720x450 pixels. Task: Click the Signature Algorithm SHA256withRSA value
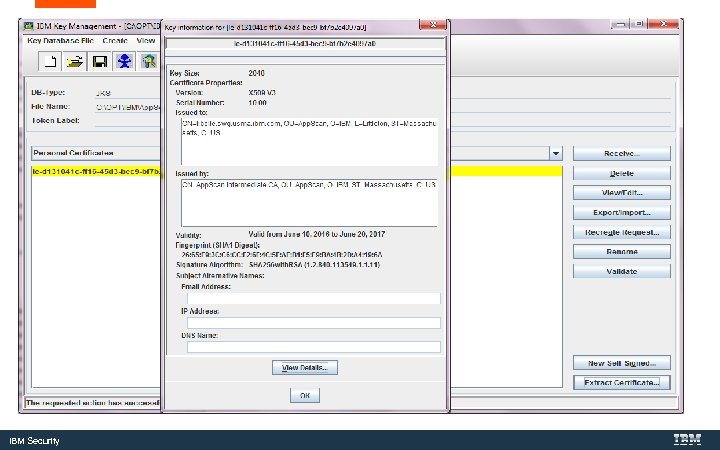[315, 265]
